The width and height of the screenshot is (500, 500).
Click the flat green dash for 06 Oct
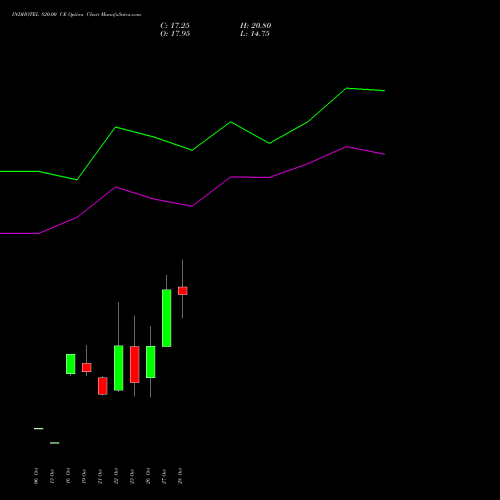click(x=39, y=428)
